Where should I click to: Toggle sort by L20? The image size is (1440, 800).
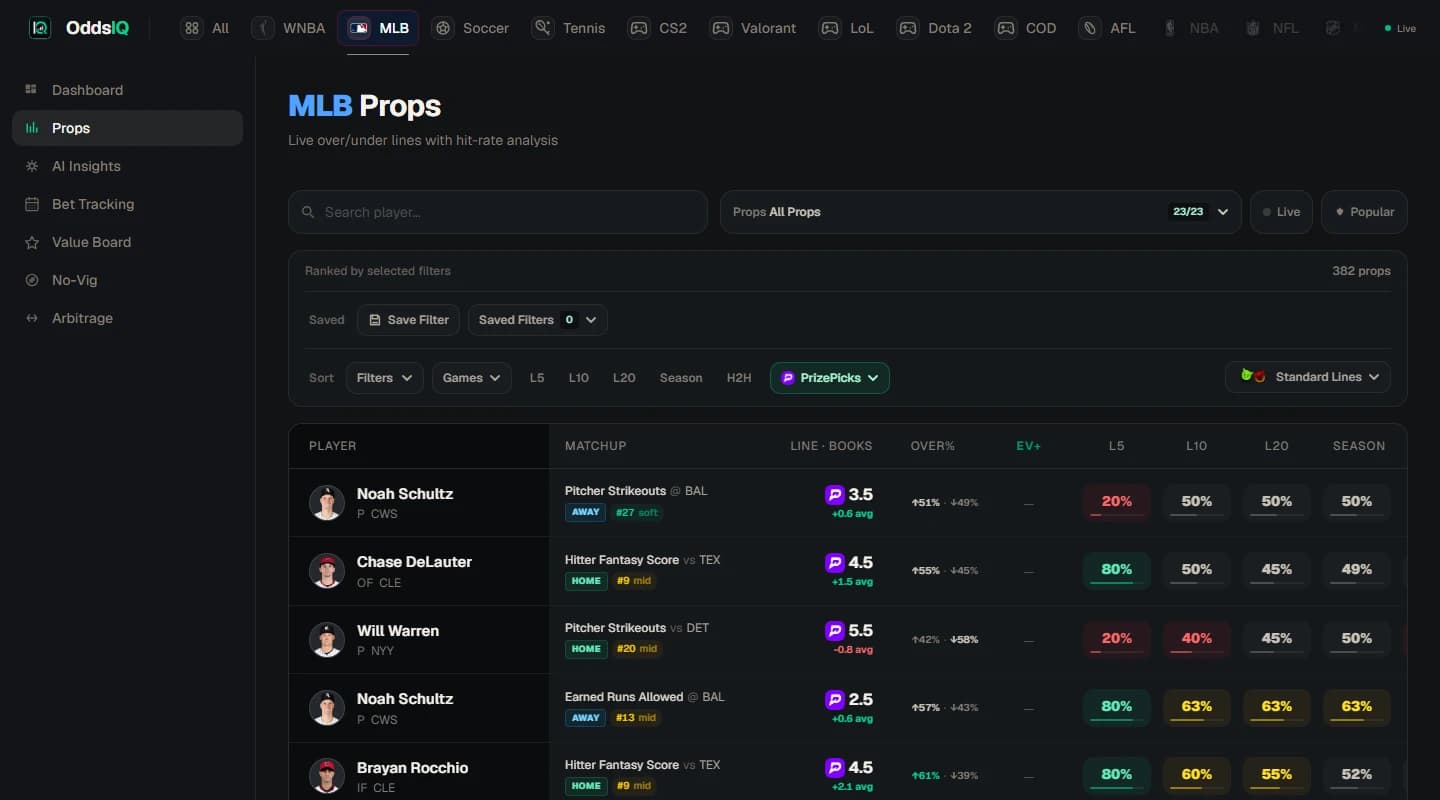[624, 378]
